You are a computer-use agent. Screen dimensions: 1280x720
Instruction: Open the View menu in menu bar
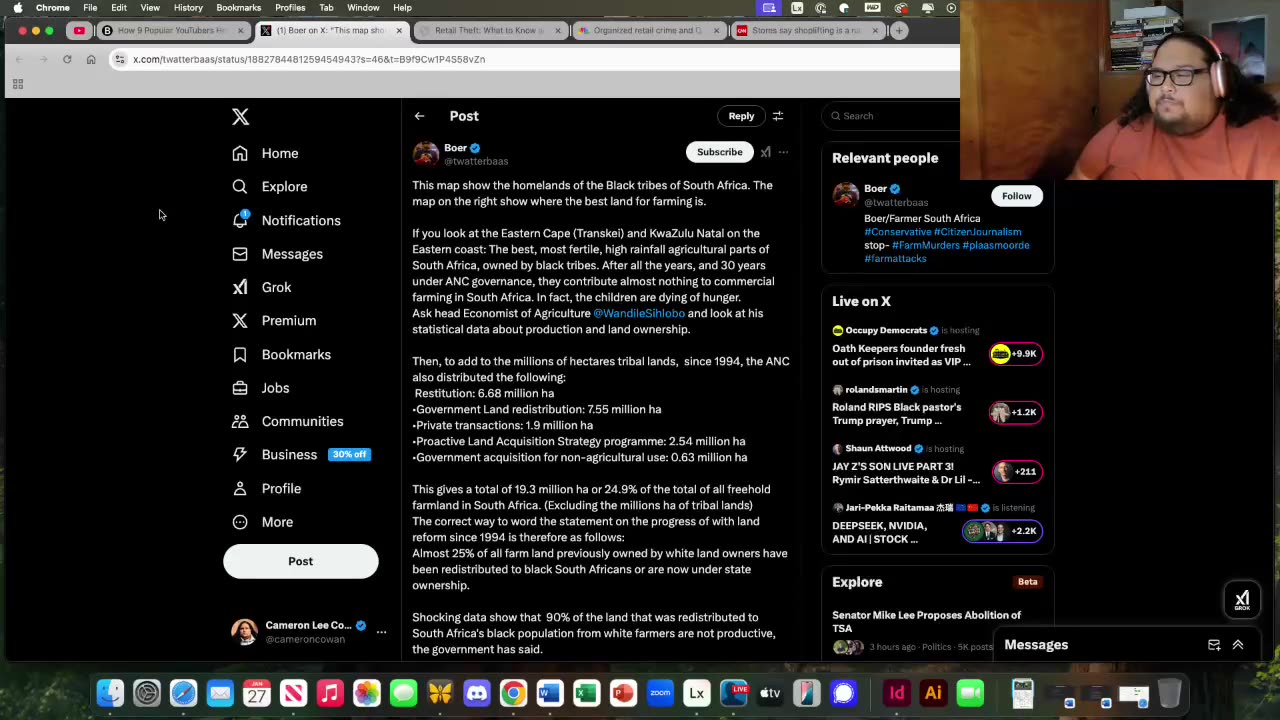[150, 7]
